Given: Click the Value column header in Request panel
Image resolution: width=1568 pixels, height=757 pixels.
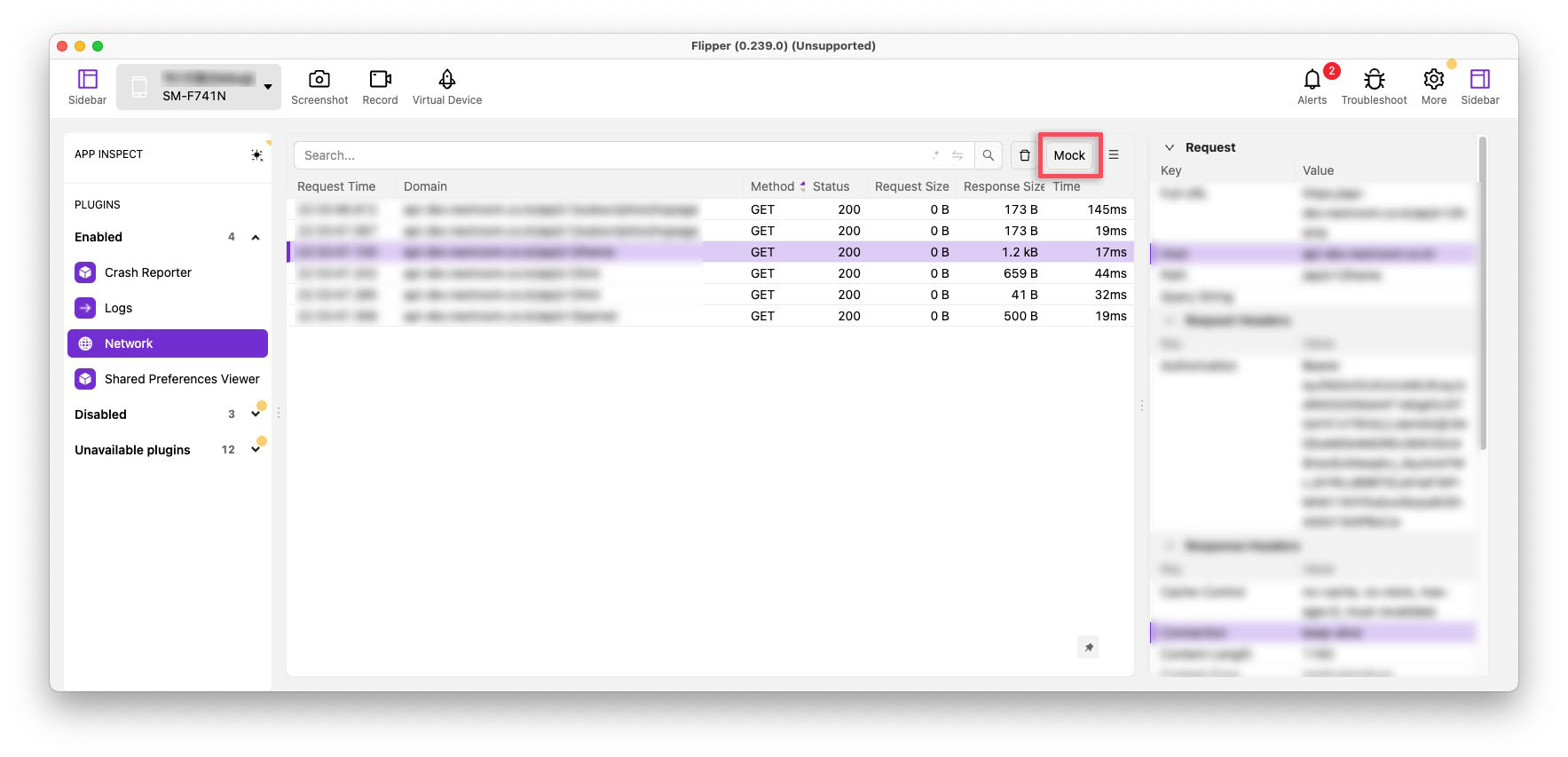Looking at the screenshot, I should [1318, 170].
